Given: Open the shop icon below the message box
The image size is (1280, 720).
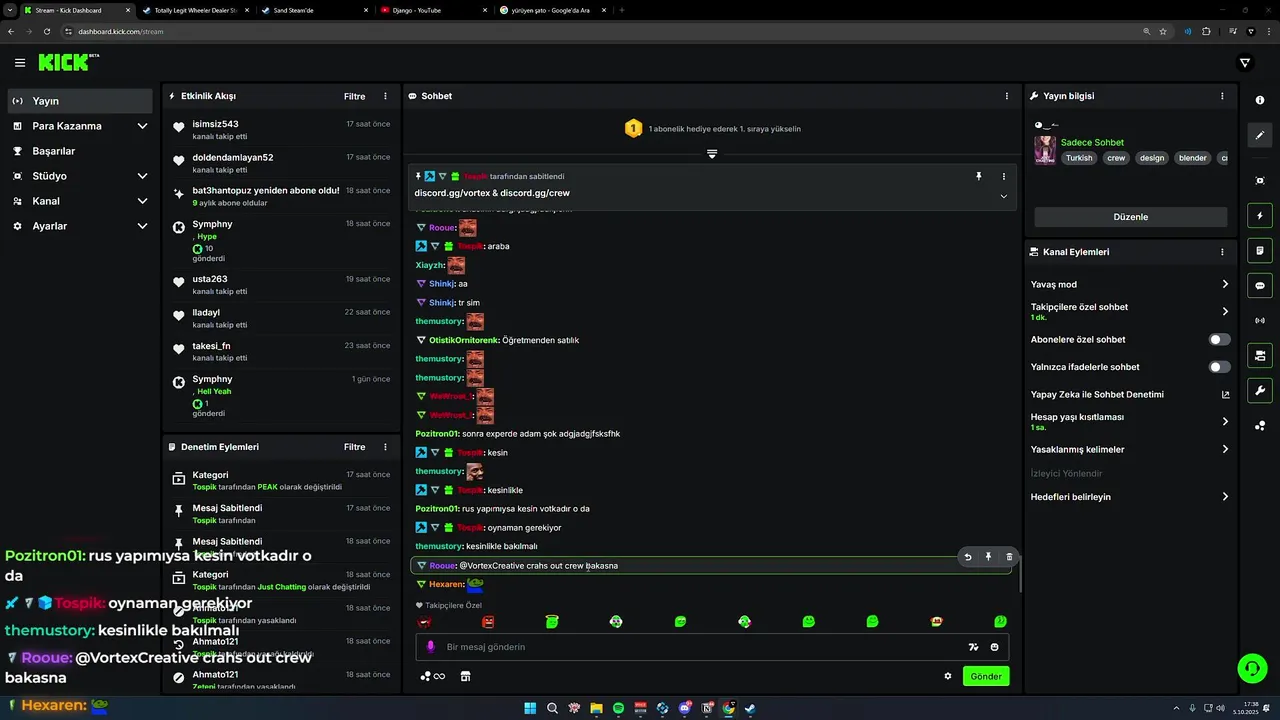Looking at the screenshot, I should point(465,676).
